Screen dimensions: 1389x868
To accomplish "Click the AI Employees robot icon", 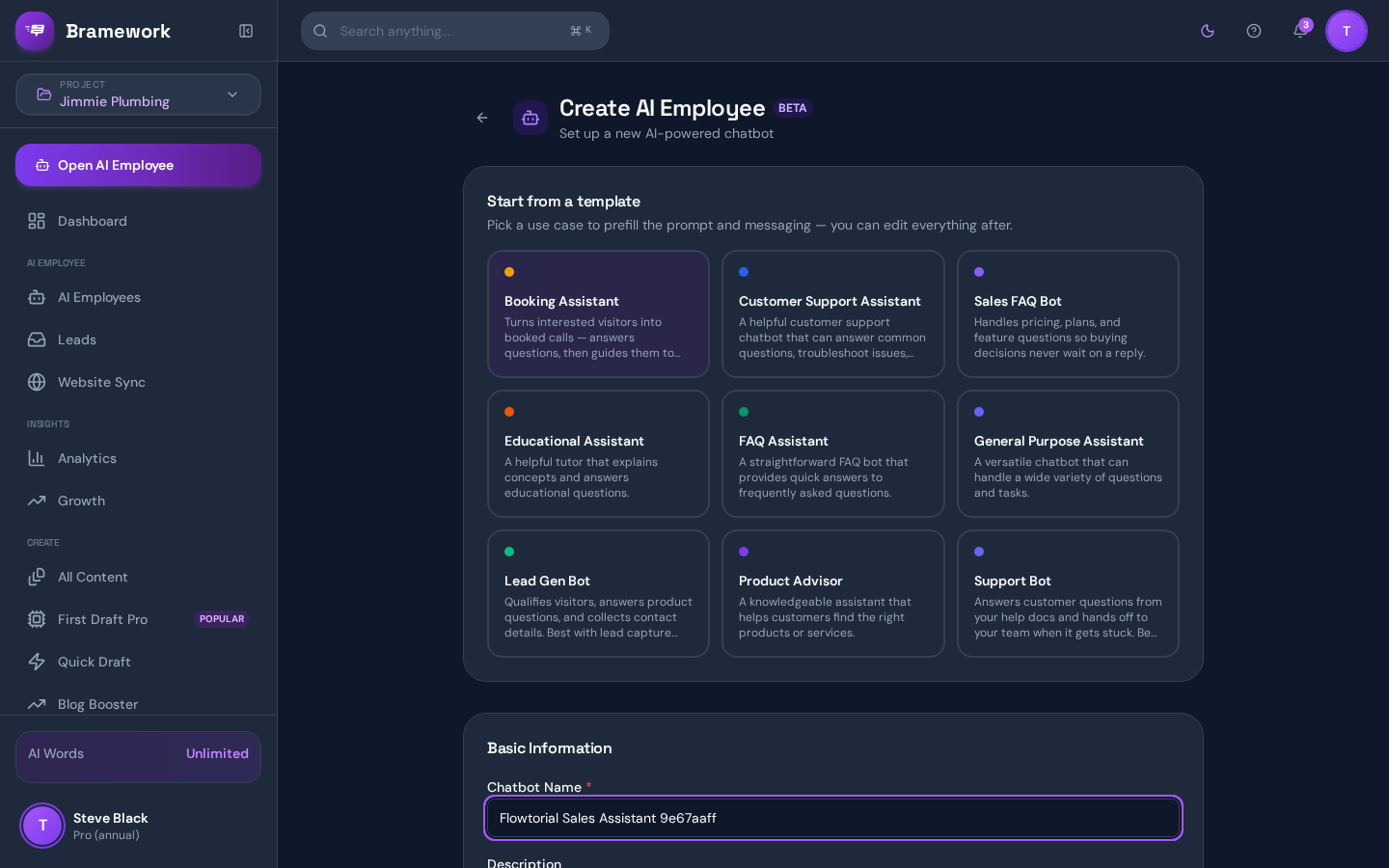I will [37, 297].
